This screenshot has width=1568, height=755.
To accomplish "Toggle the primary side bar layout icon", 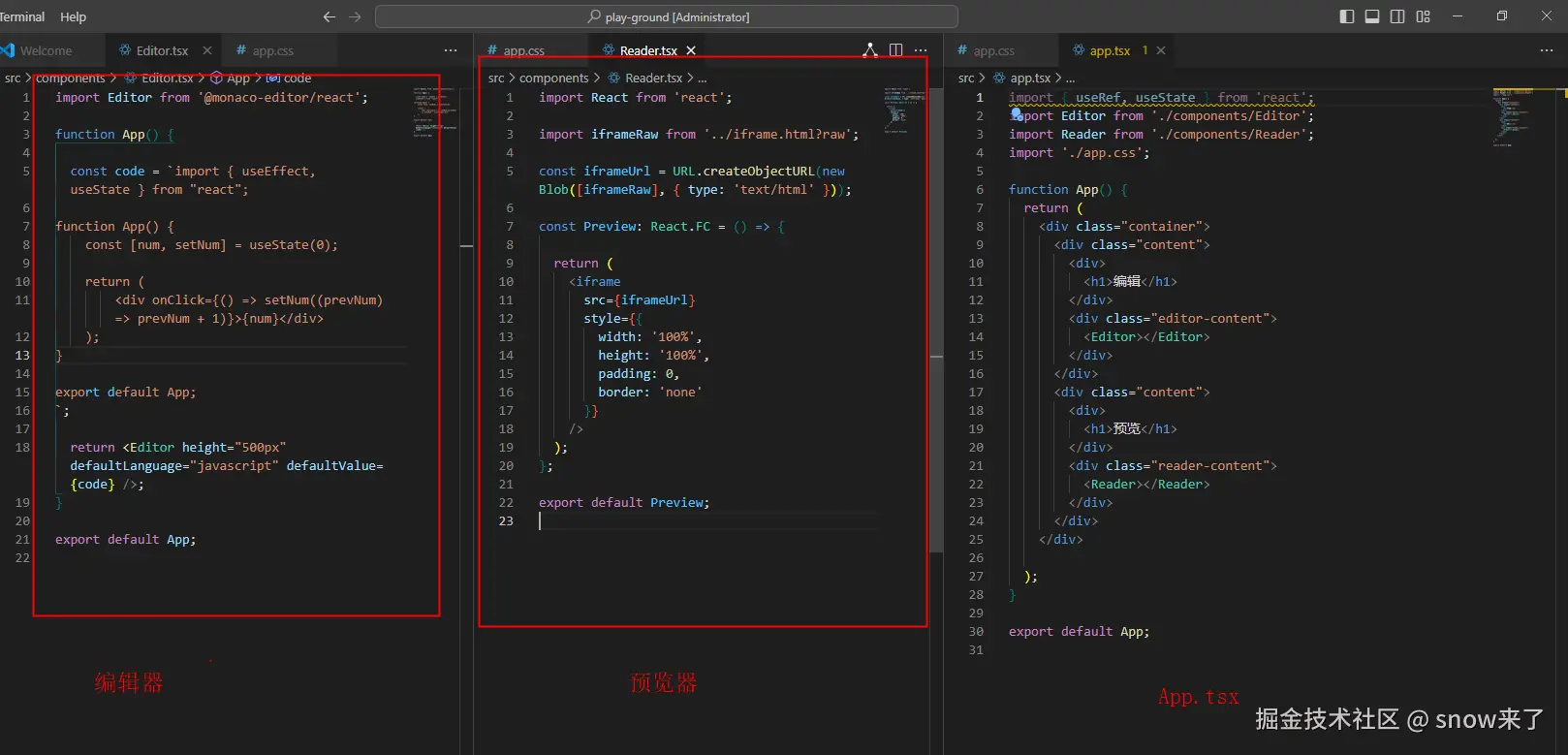I will coord(1347,16).
